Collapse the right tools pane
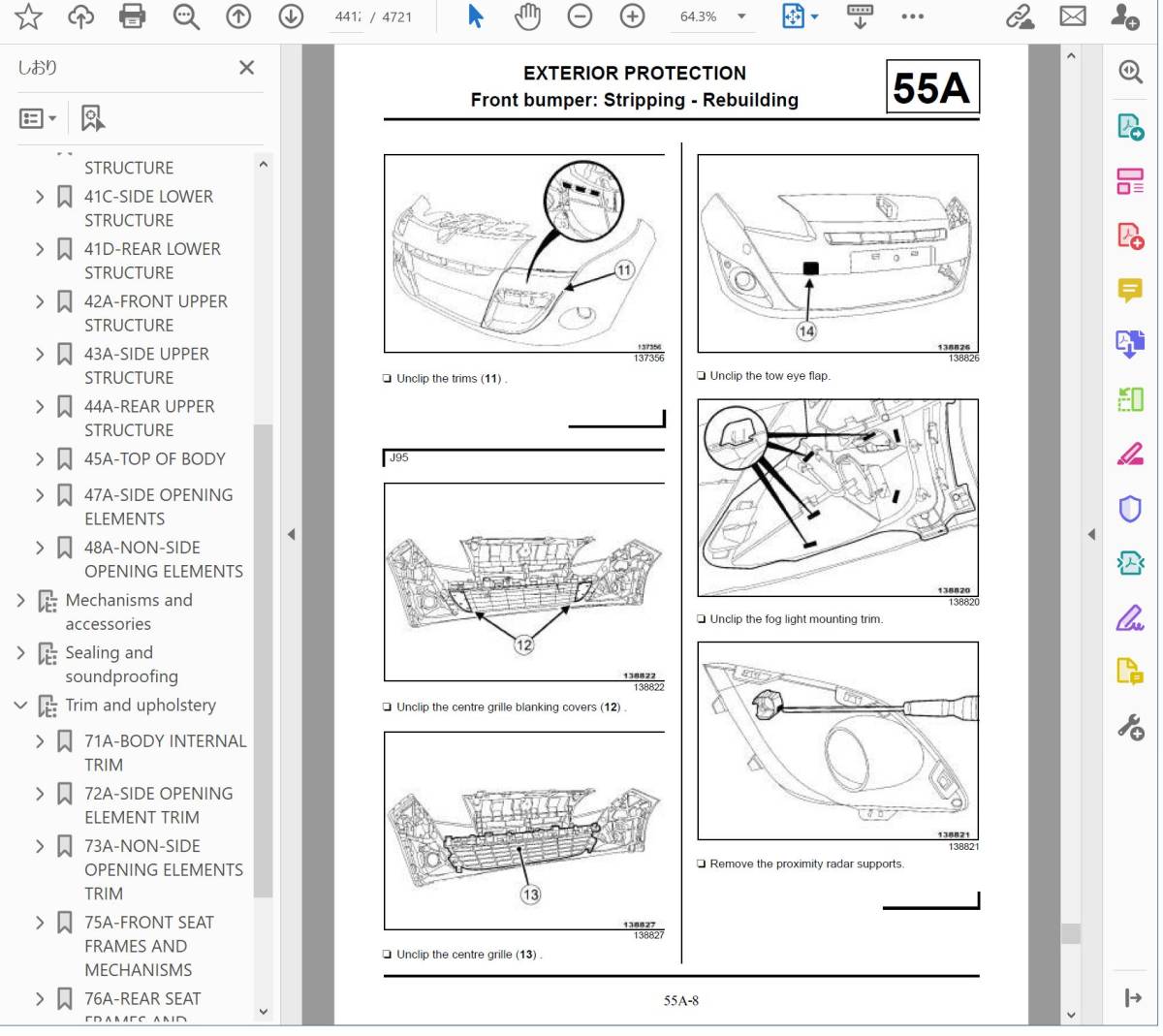This screenshot has width=1163, height=1036. click(1091, 534)
